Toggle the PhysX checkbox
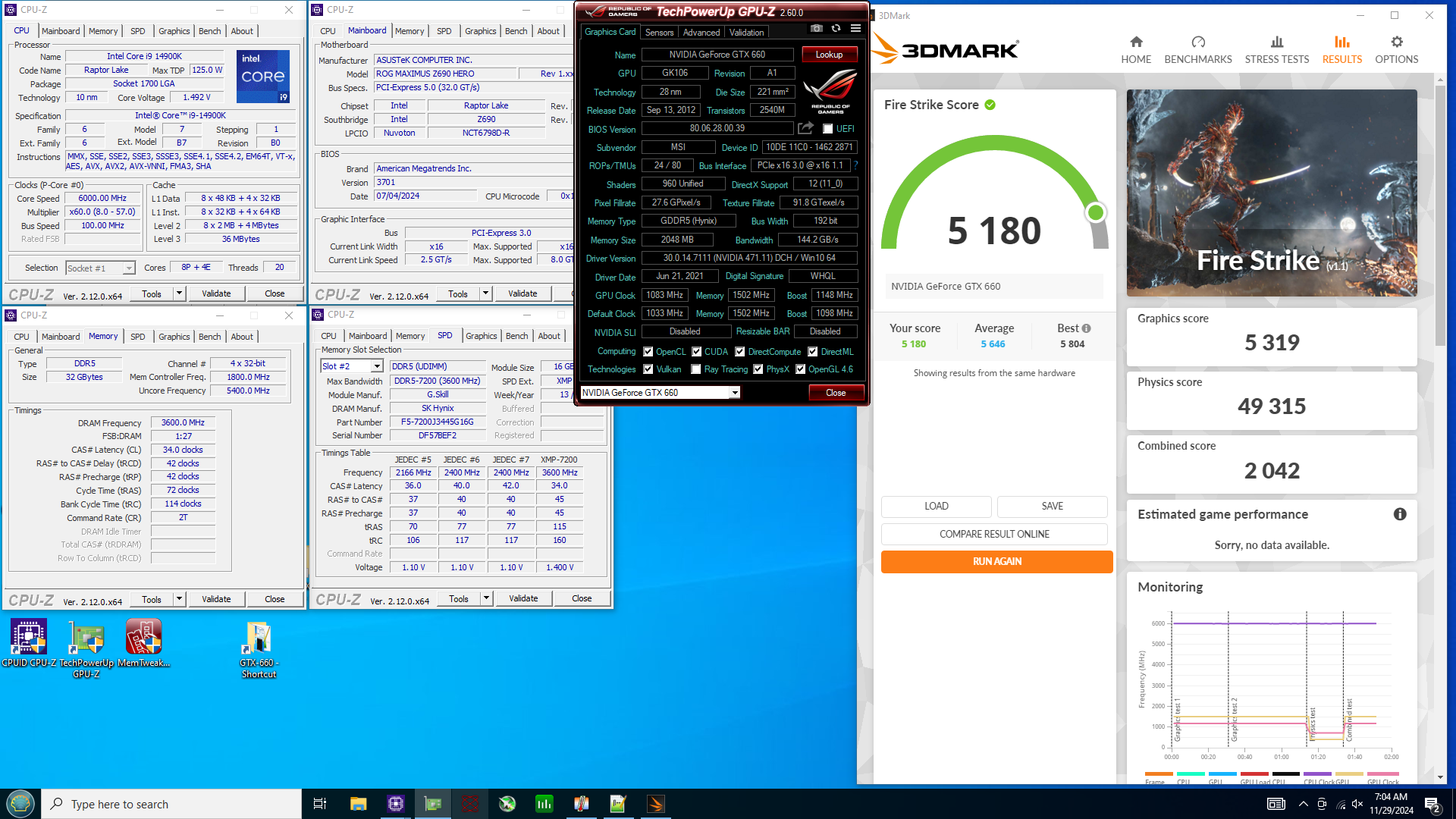The height and width of the screenshot is (819, 1456). tap(758, 369)
